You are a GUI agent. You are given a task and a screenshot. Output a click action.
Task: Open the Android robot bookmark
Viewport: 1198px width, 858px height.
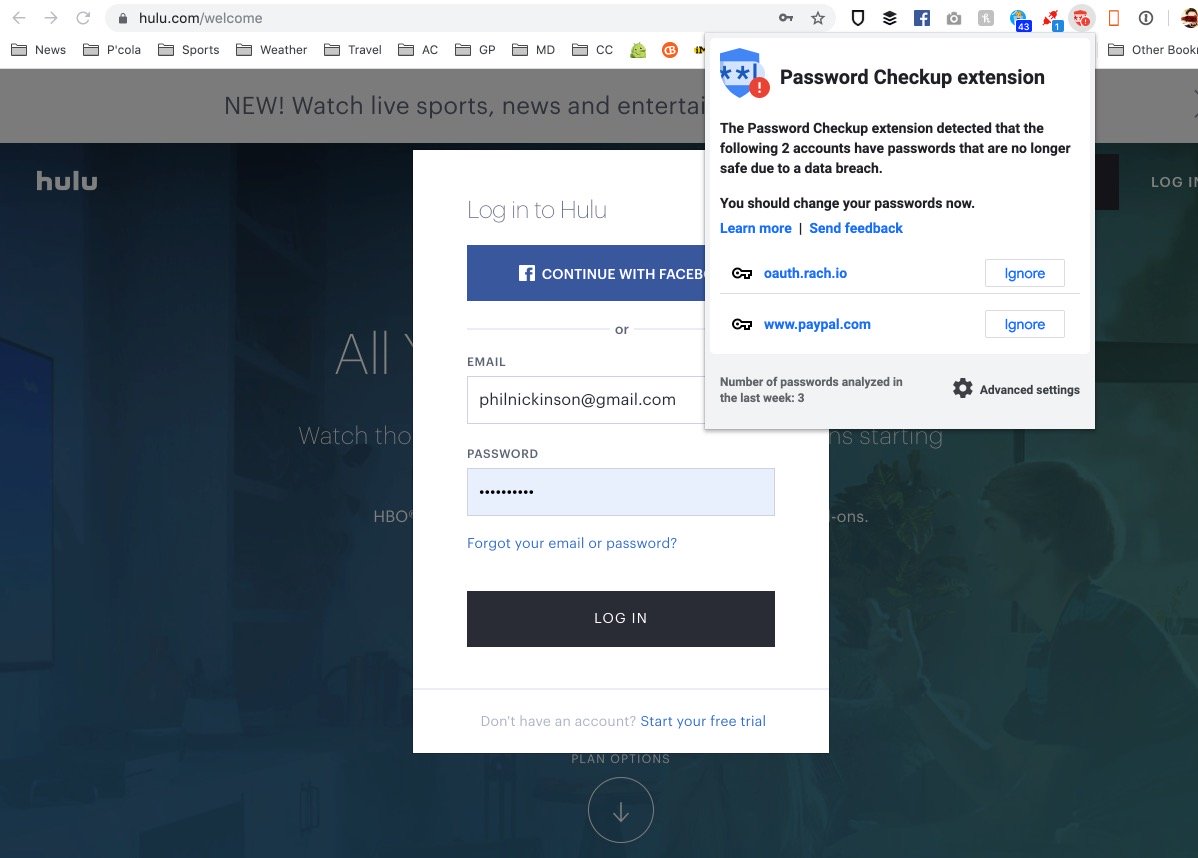[x=638, y=50]
